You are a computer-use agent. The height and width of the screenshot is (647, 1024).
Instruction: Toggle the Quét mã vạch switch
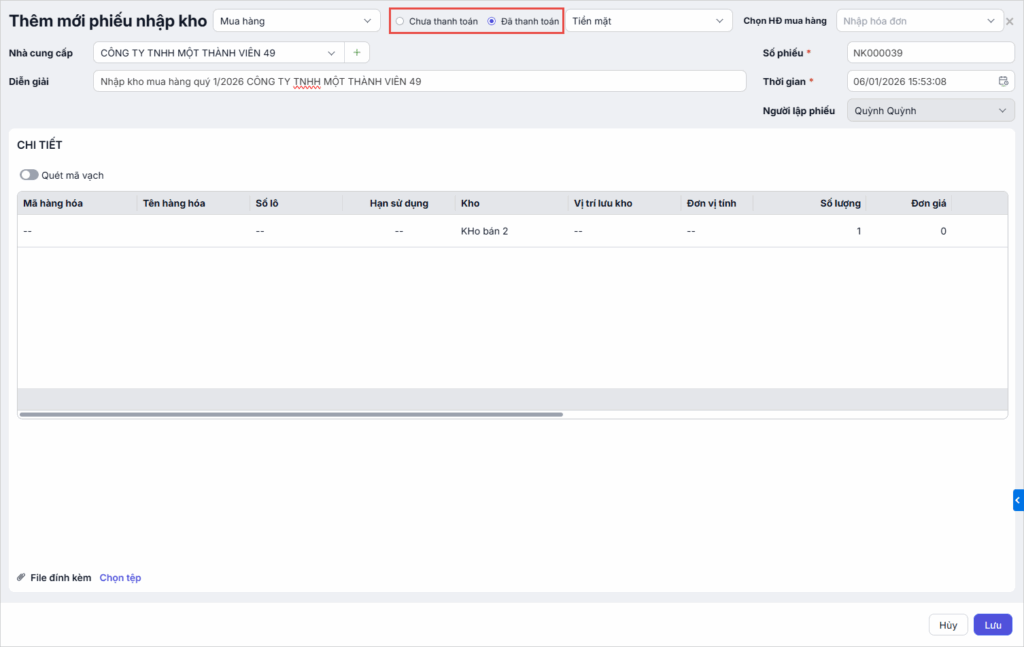pos(29,175)
